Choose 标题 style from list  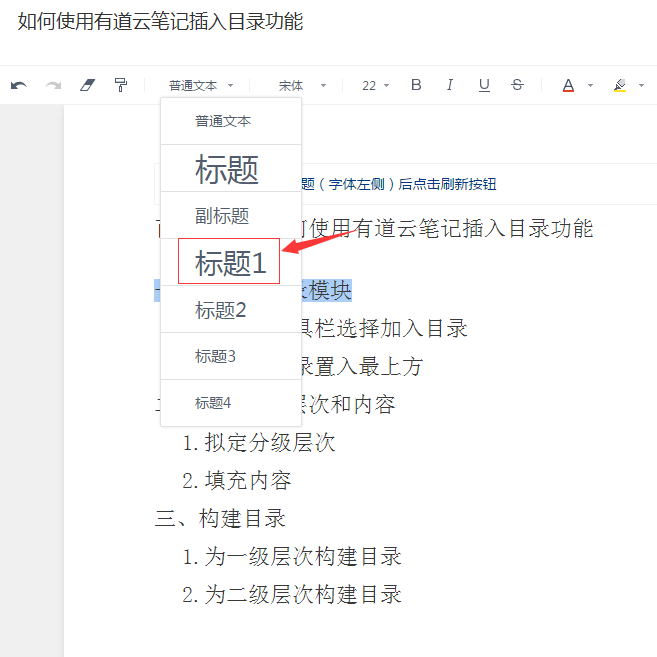231,169
